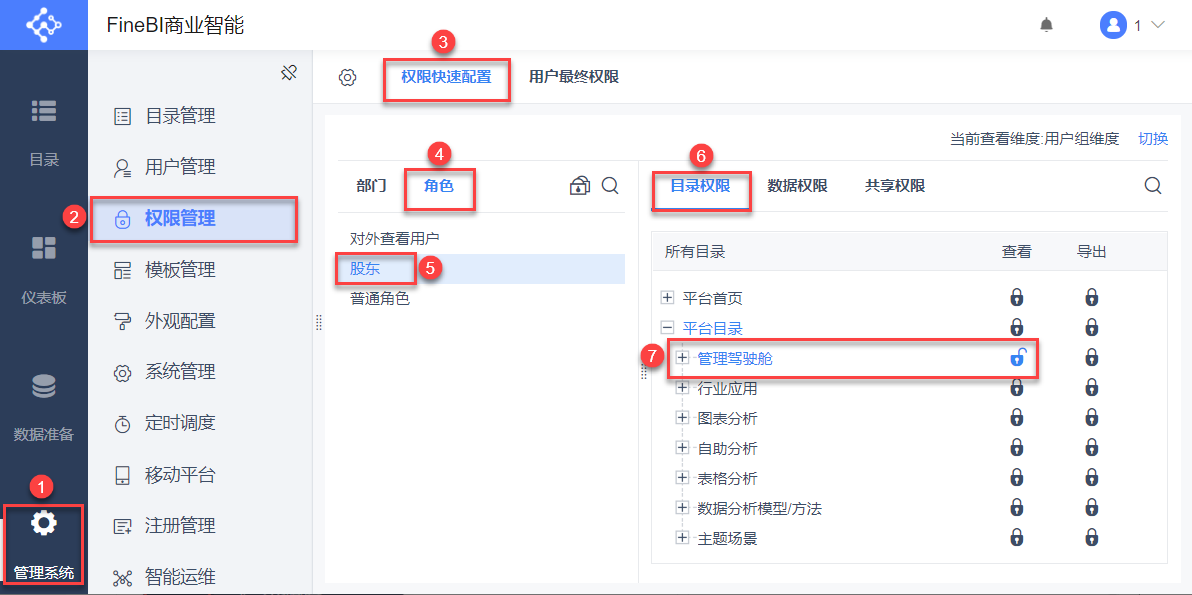The image size is (1192, 595).
Task: Select the 普通角色 role
Action: pyautogui.click(x=380, y=298)
